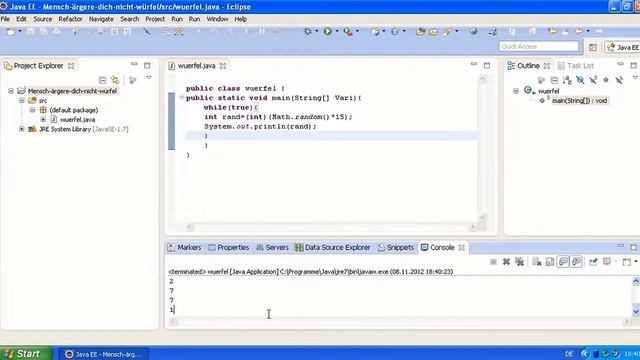Image resolution: width=640 pixels, height=360 pixels.
Task: Collapse the (default package) node
Action: pyautogui.click(x=32, y=110)
